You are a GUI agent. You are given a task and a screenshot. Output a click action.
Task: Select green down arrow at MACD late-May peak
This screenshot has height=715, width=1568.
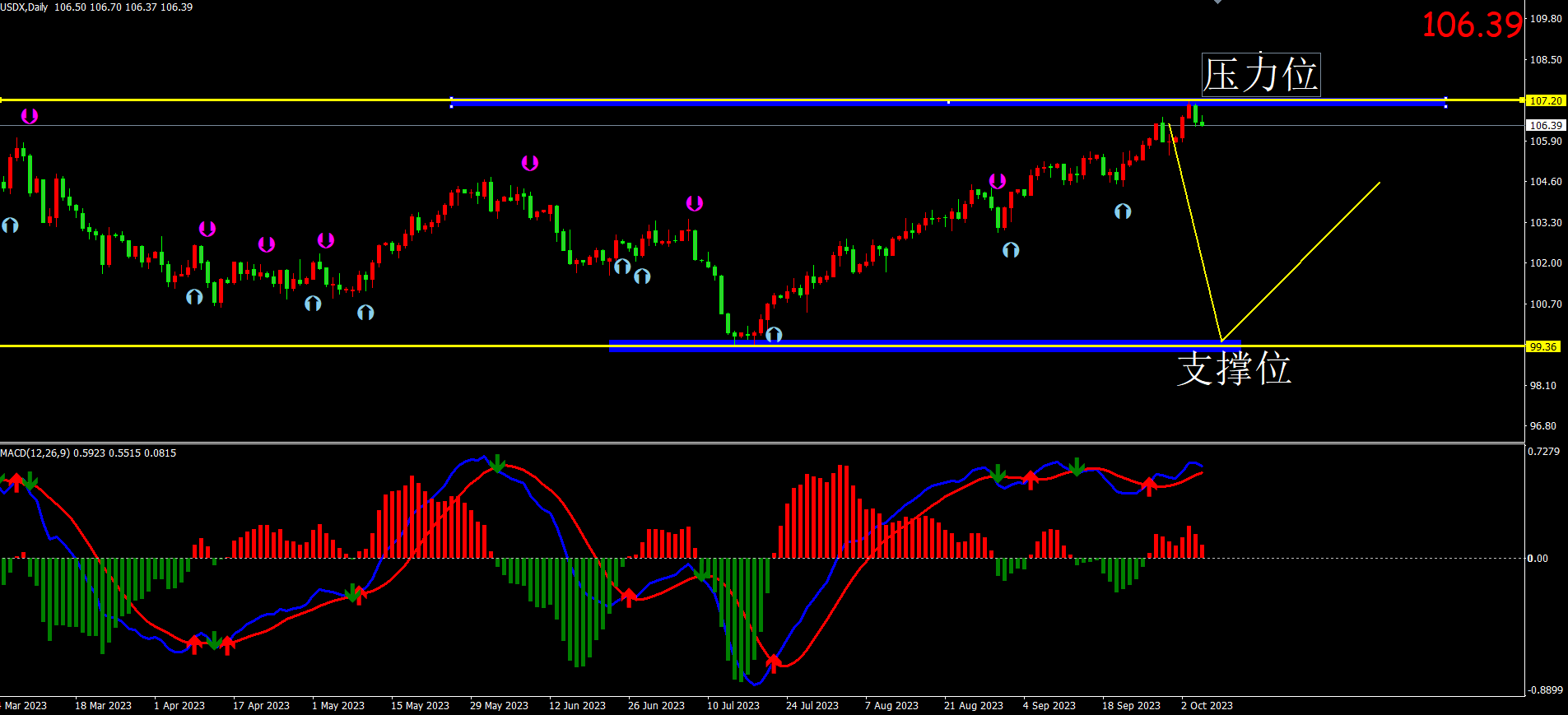[x=497, y=464]
